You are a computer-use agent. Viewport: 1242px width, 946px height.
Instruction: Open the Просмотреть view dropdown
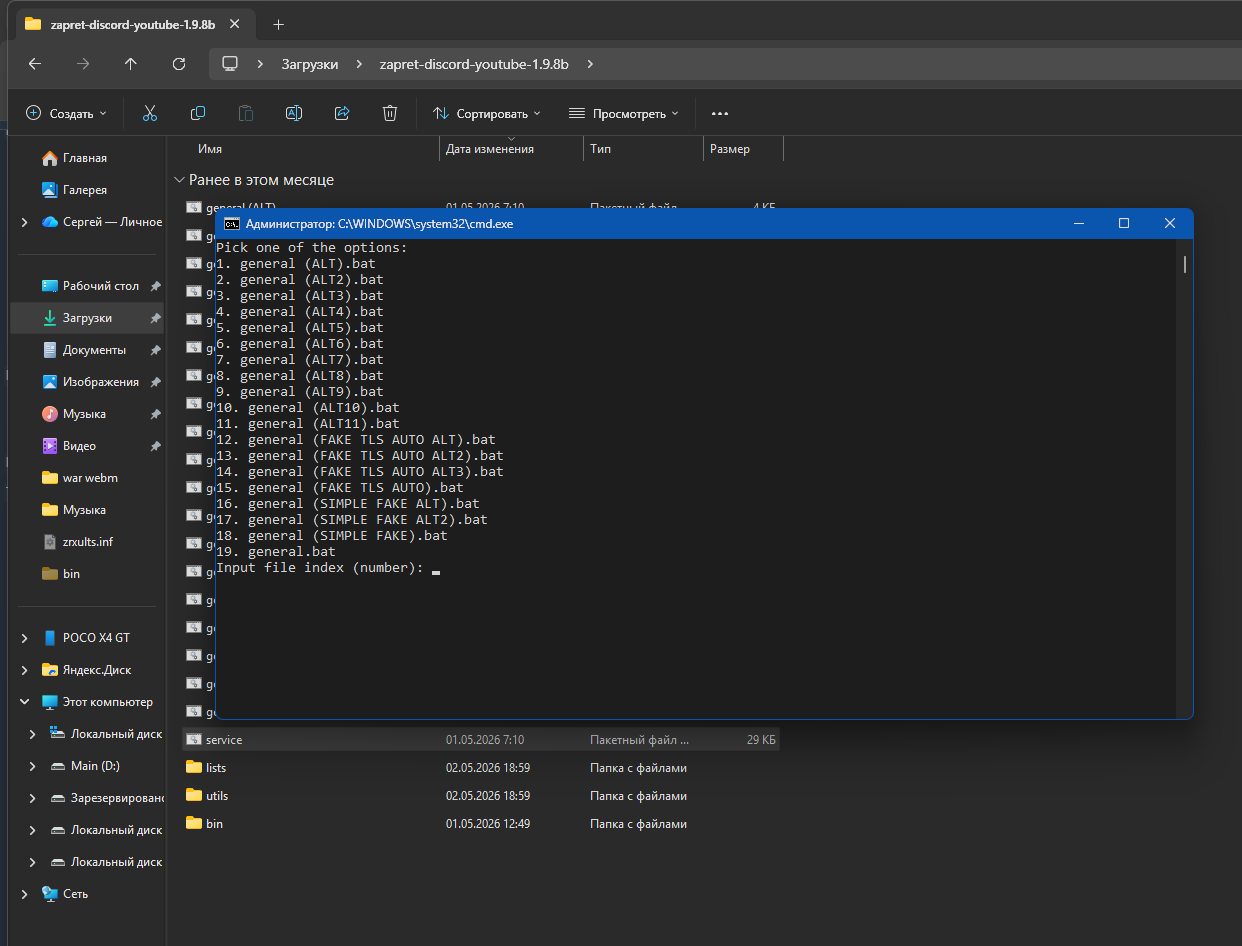[623, 113]
